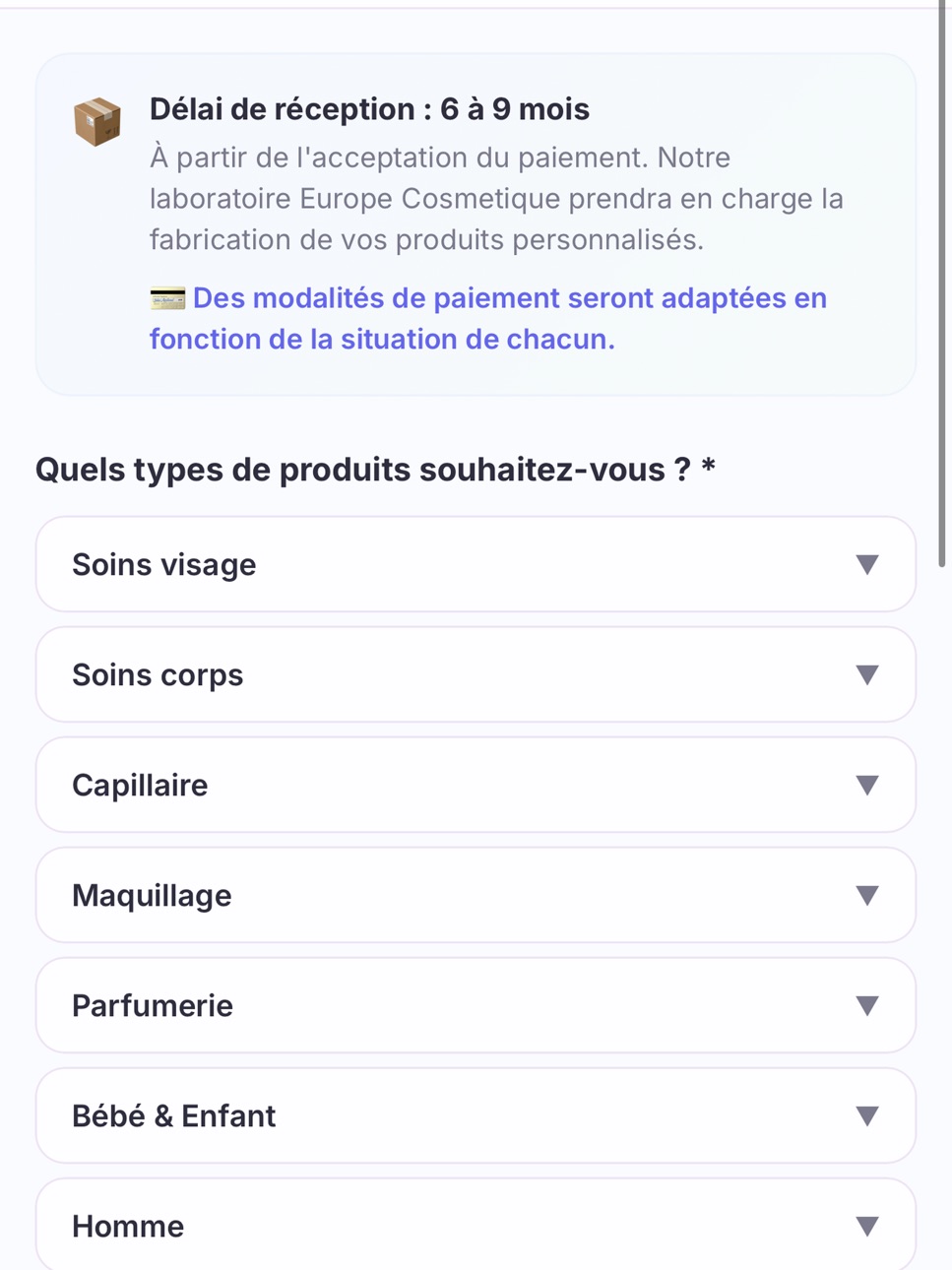This screenshot has width=952, height=1270.
Task: Click the vertical scrollbar thumb
Action: 942,286
